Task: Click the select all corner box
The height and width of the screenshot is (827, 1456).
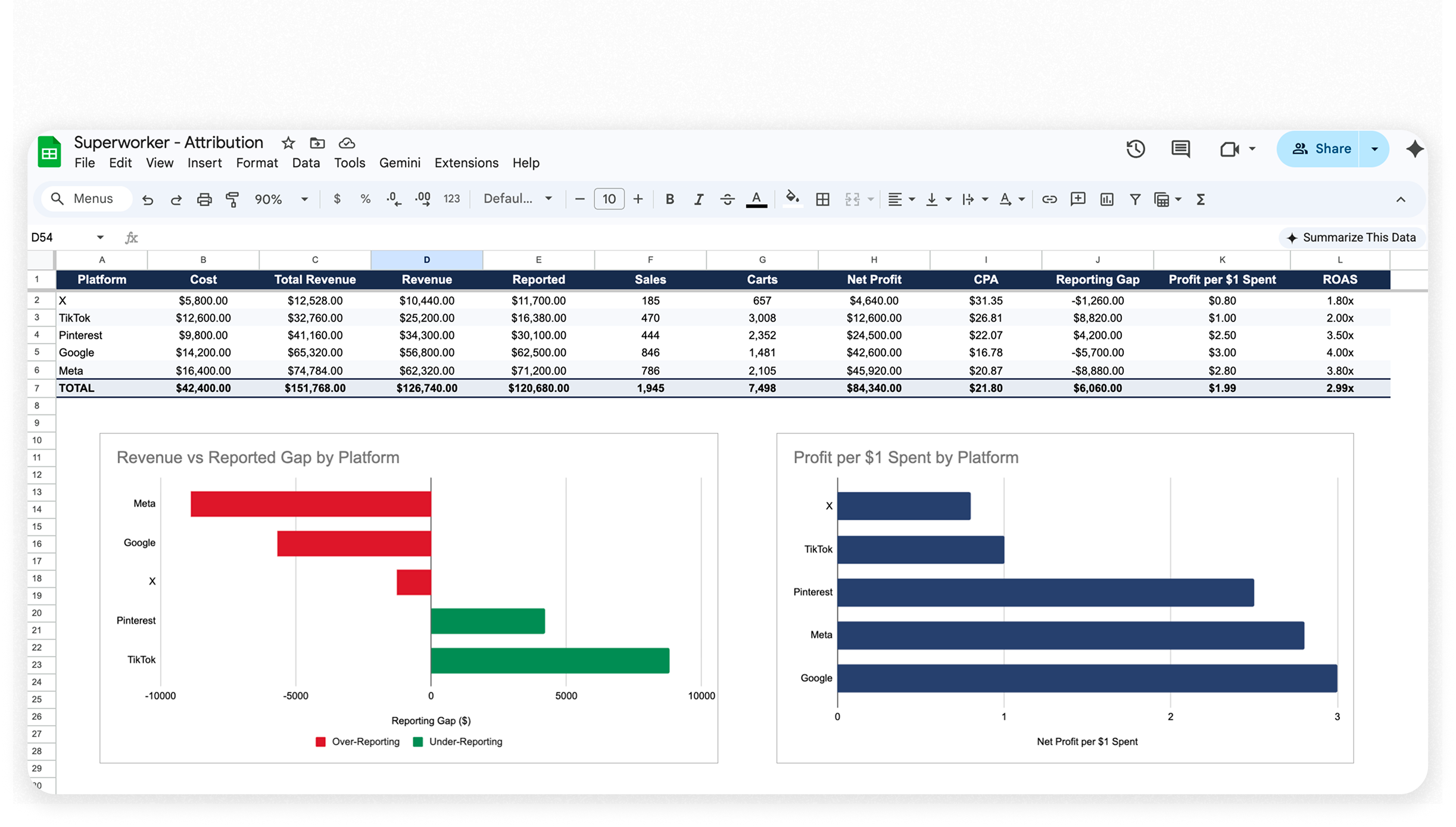Action: tap(42, 260)
